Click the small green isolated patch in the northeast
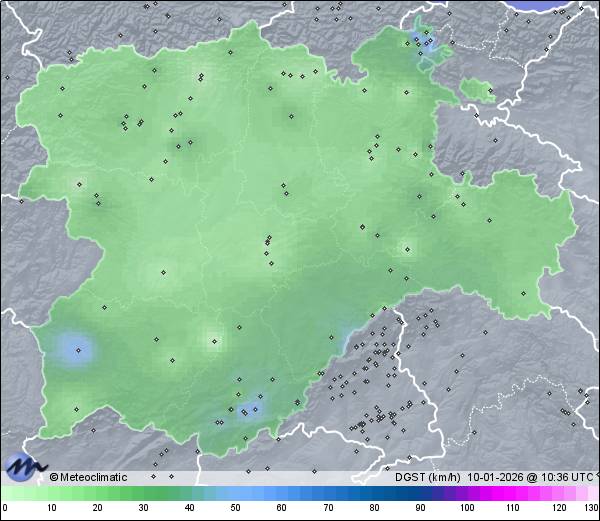Screen dimensions: 600x521 click(x=478, y=93)
